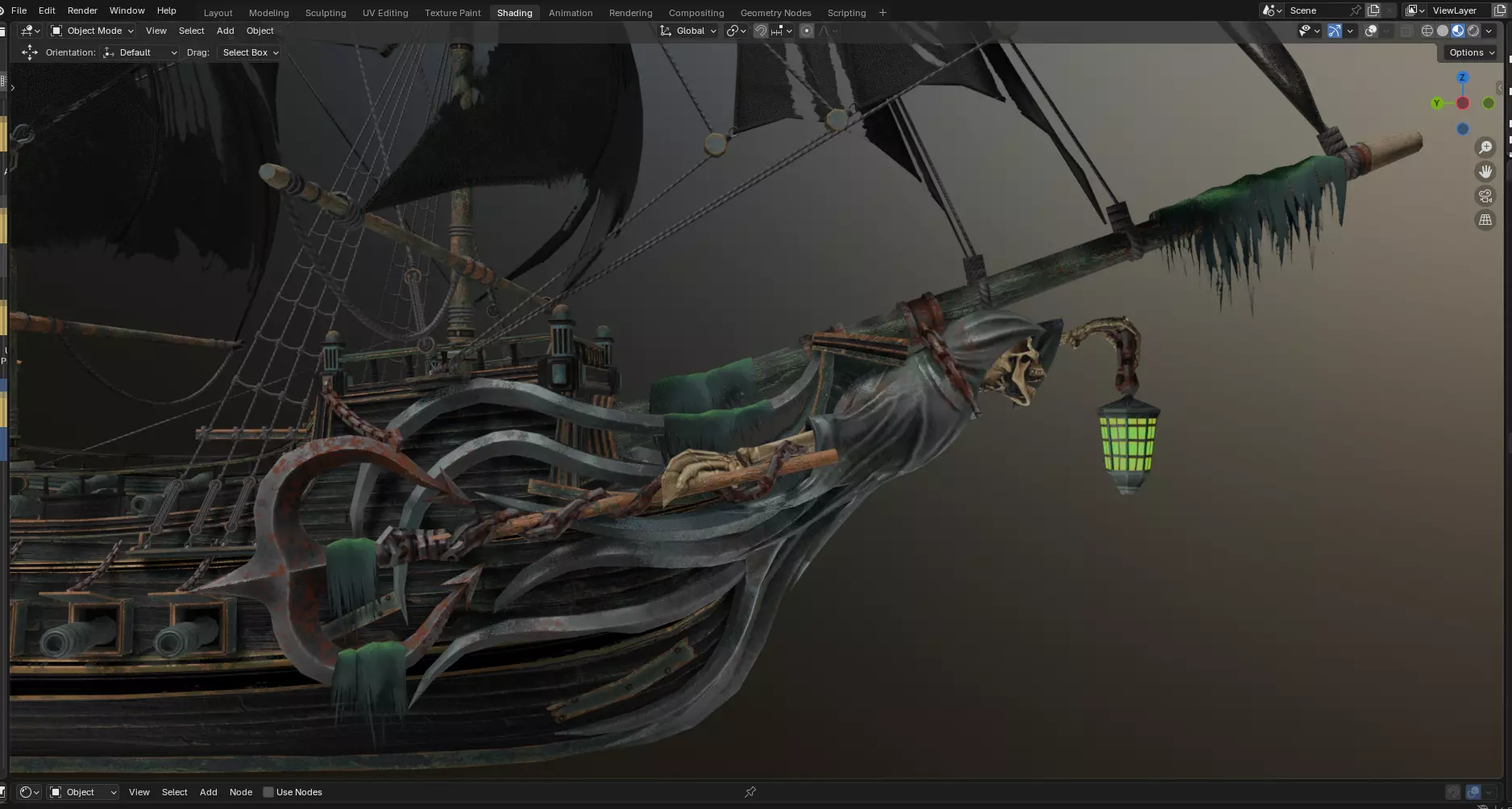Open the Render menu
The height and width of the screenshot is (809, 1512).
tap(82, 10)
